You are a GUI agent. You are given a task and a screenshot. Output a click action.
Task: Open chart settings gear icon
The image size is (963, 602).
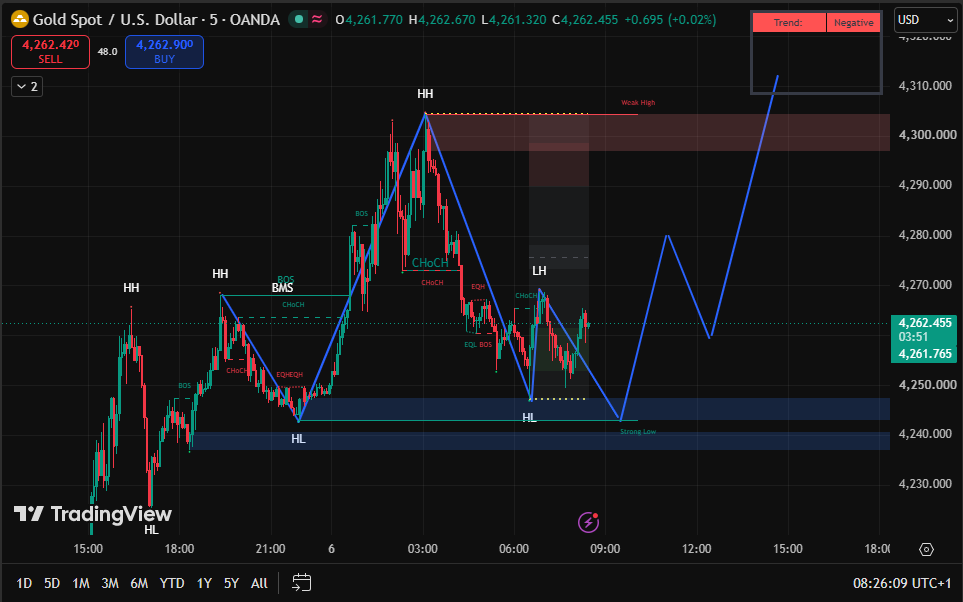coord(927,549)
